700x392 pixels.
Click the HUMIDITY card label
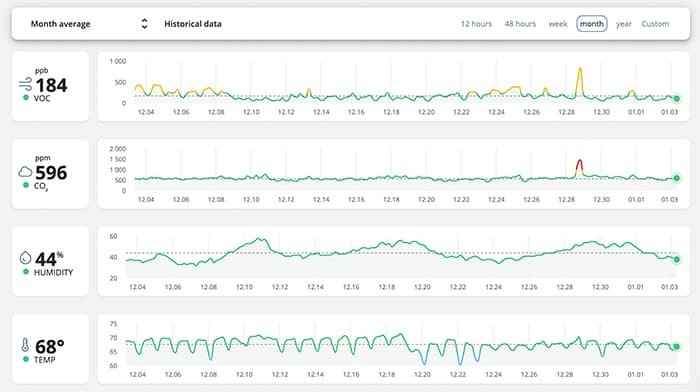tap(54, 272)
